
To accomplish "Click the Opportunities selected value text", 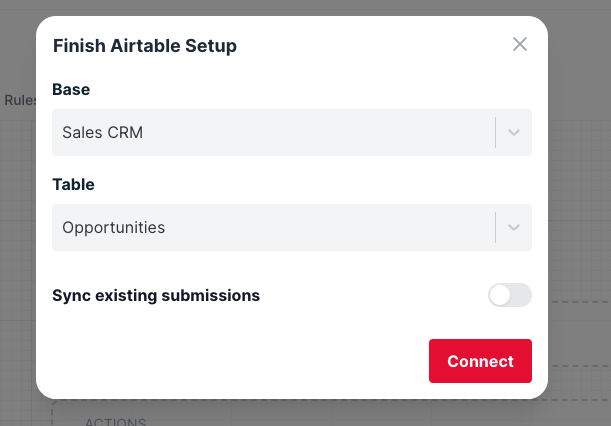I will coord(113,227).
